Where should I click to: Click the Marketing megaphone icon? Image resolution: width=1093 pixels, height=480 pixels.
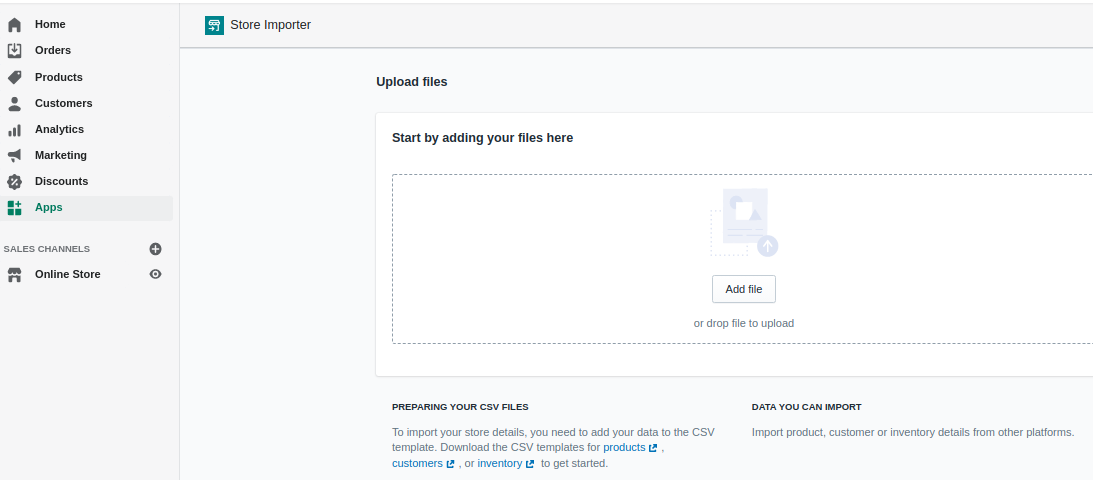click(14, 156)
